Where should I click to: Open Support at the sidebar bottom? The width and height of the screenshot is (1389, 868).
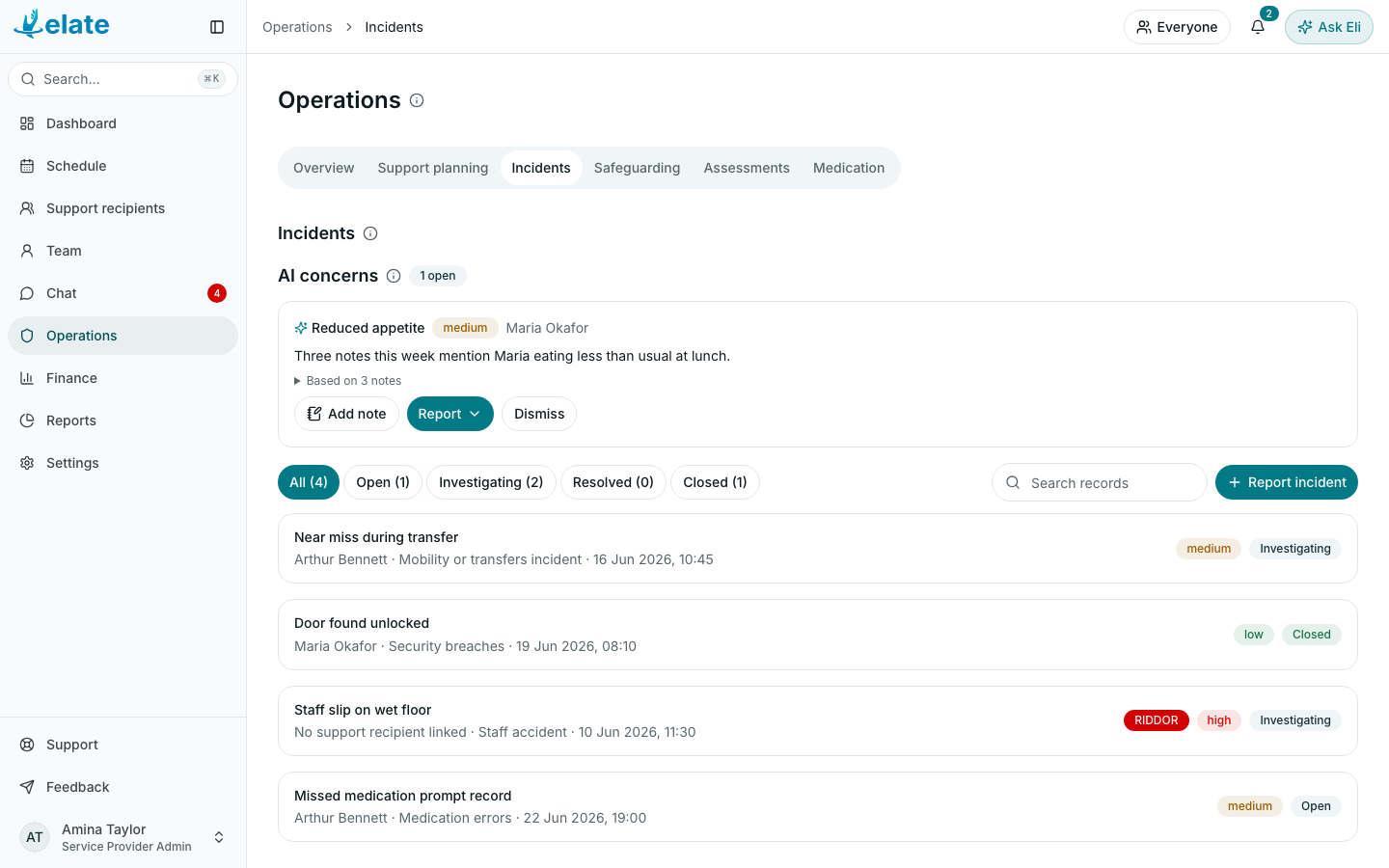pos(123,745)
